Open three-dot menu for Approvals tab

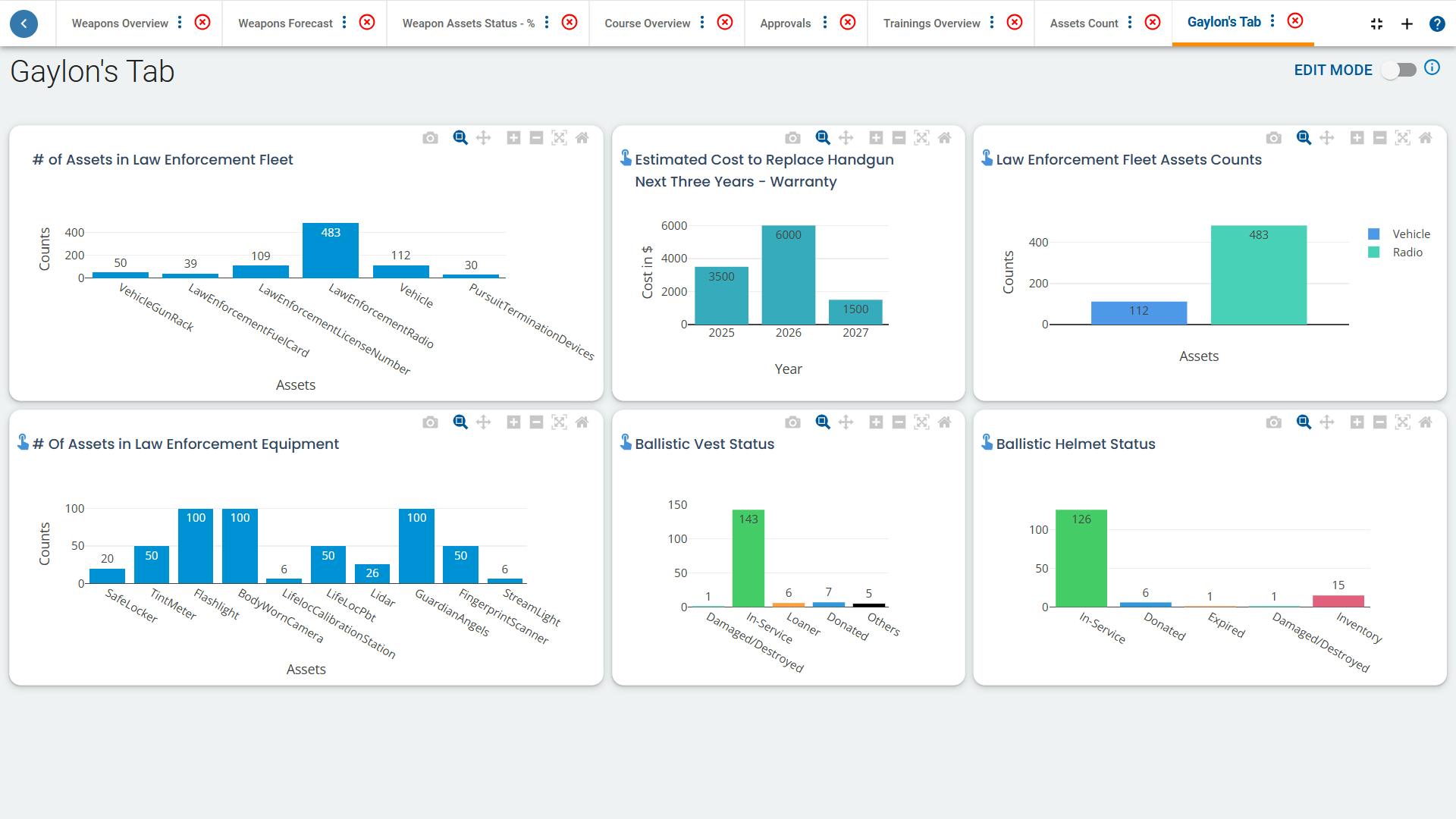tap(825, 23)
